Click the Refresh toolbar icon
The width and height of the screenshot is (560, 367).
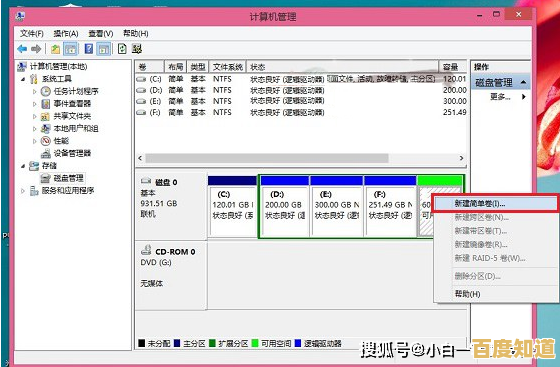tap(122, 49)
